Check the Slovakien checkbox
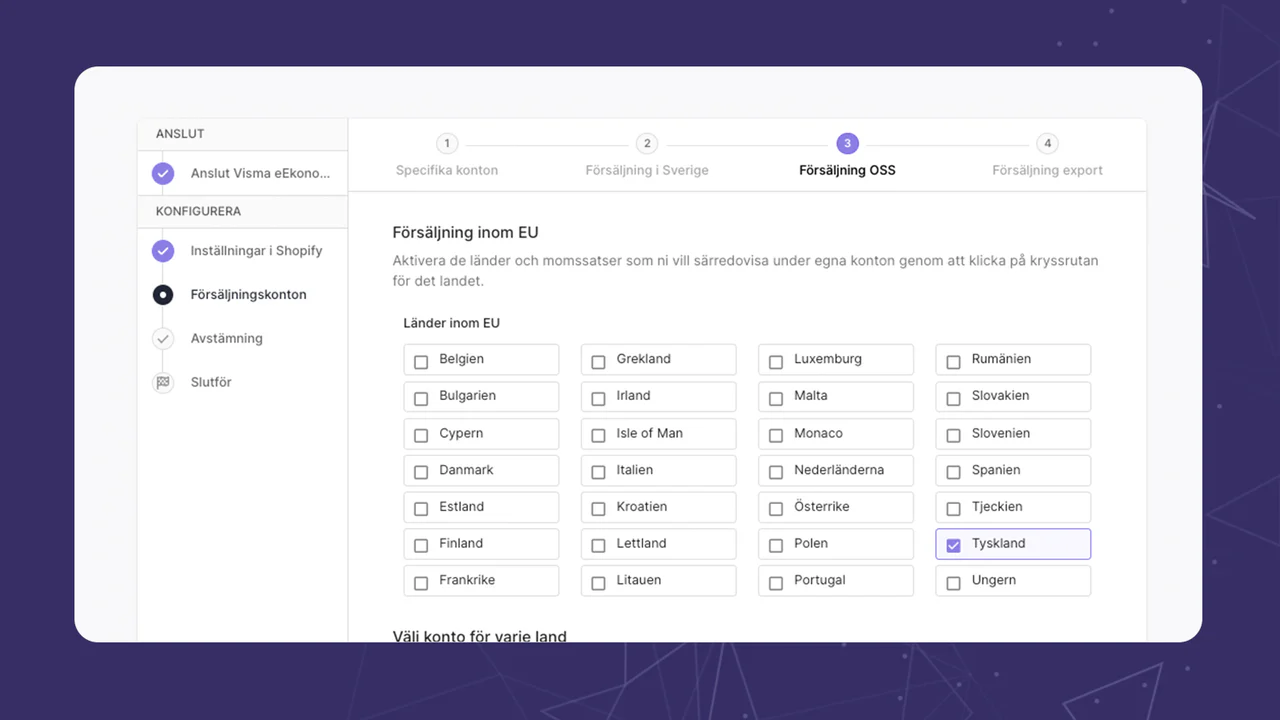Viewport: 1280px width, 720px height. coord(953,398)
